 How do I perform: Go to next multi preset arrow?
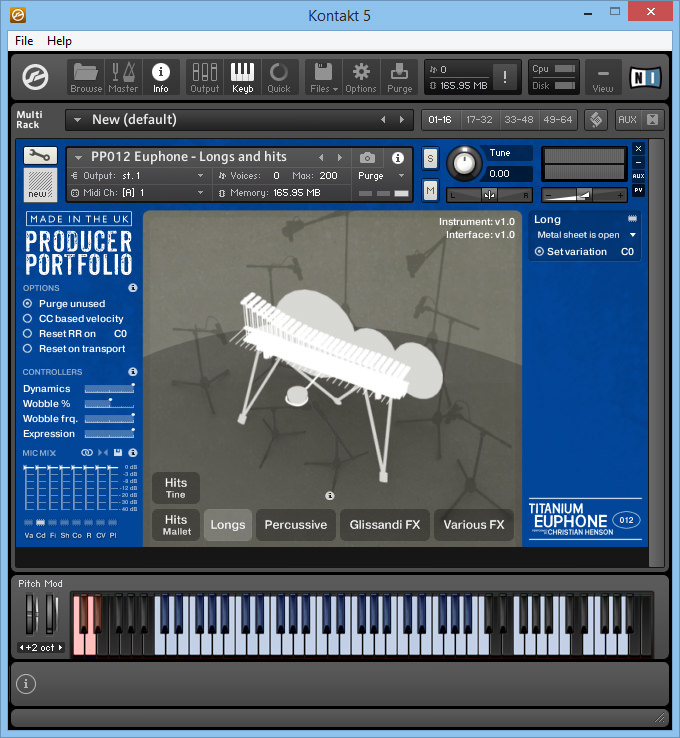(x=402, y=120)
